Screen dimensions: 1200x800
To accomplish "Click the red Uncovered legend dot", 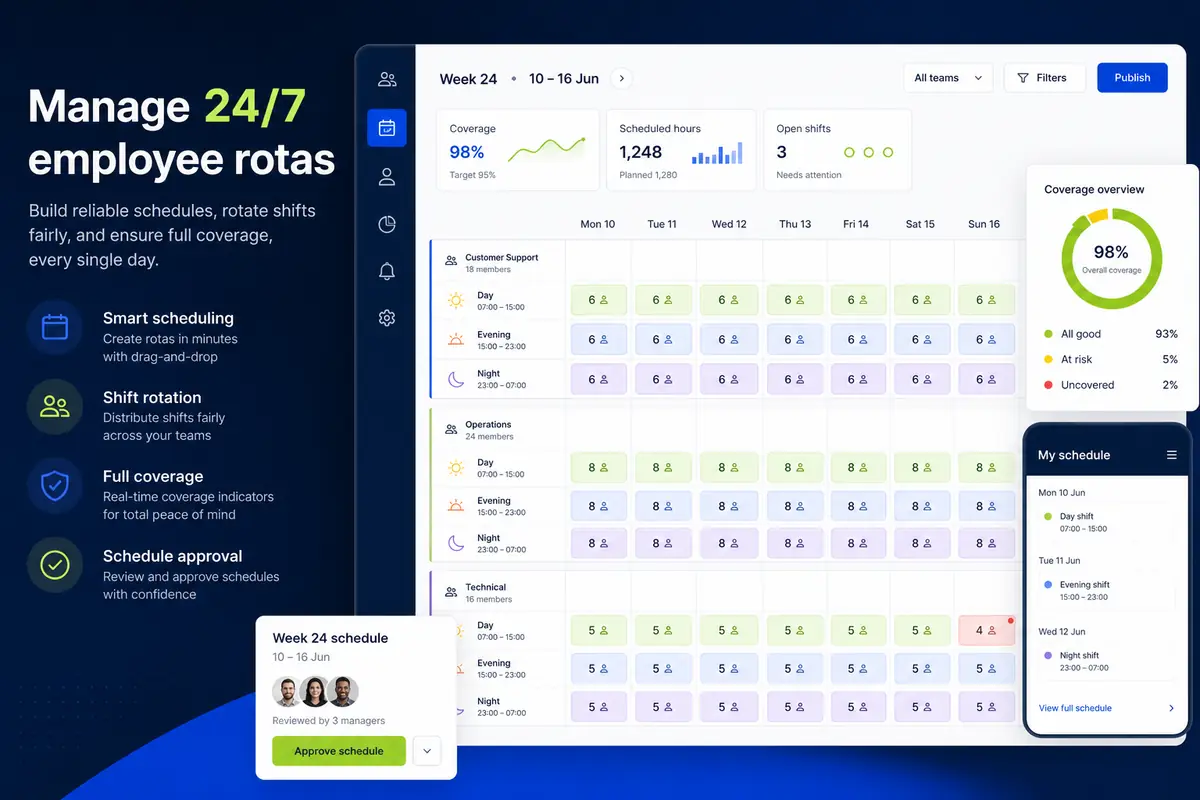I will tap(1048, 385).
